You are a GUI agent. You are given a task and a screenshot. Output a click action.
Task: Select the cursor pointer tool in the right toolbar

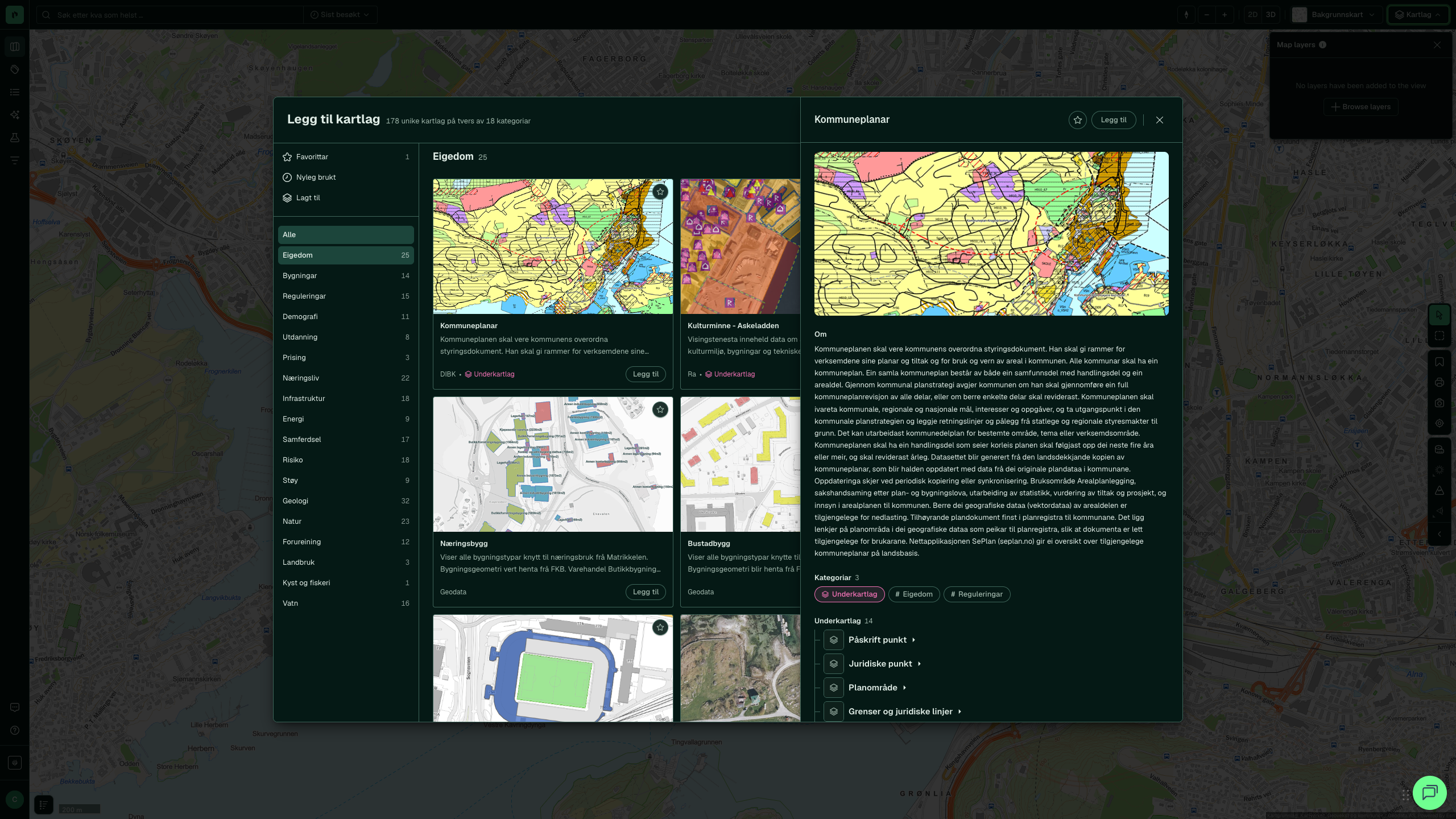click(x=1440, y=315)
